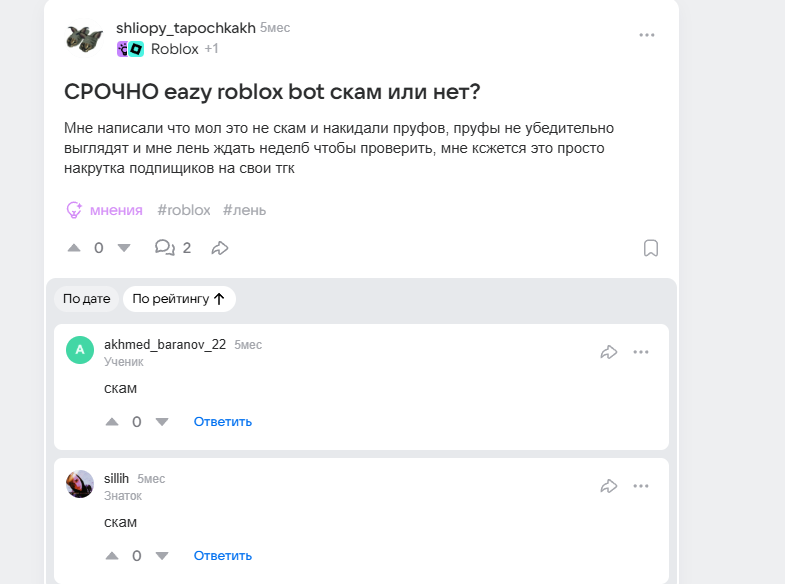This screenshot has height=584, width=785.
Task: Sort comments by По рейтингу
Action: click(179, 298)
